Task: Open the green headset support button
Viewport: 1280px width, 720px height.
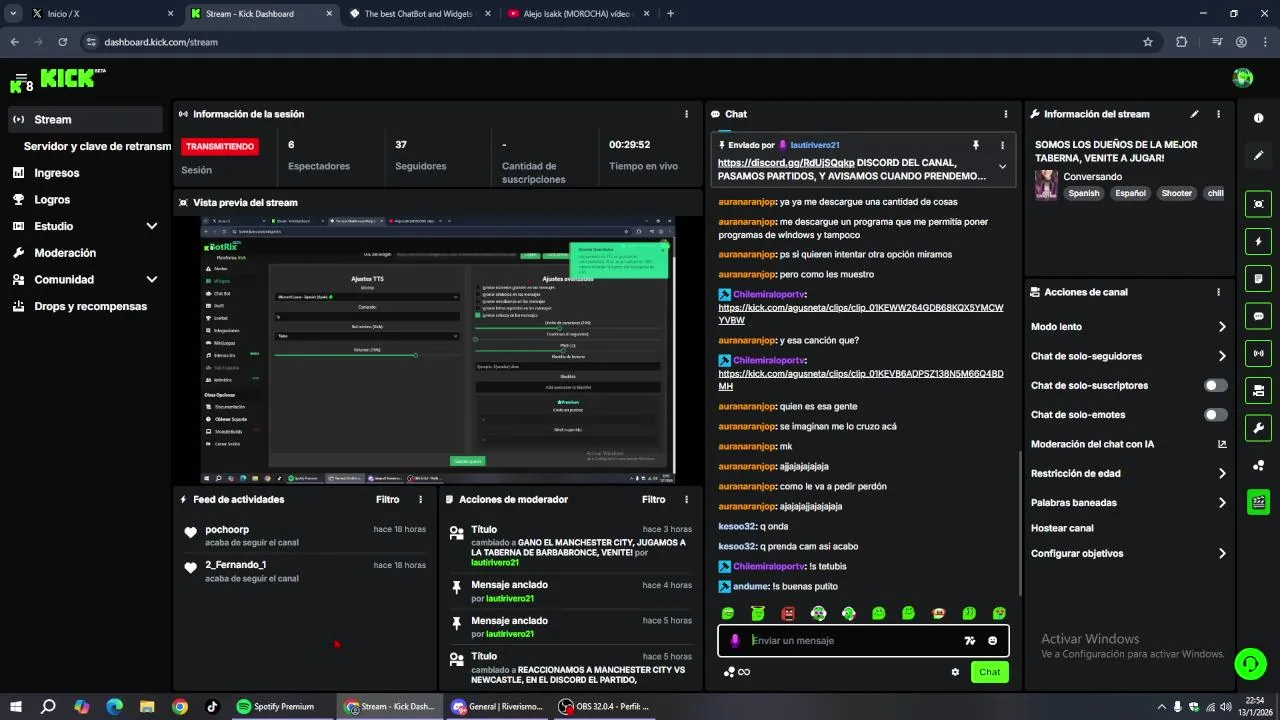Action: [1249, 663]
